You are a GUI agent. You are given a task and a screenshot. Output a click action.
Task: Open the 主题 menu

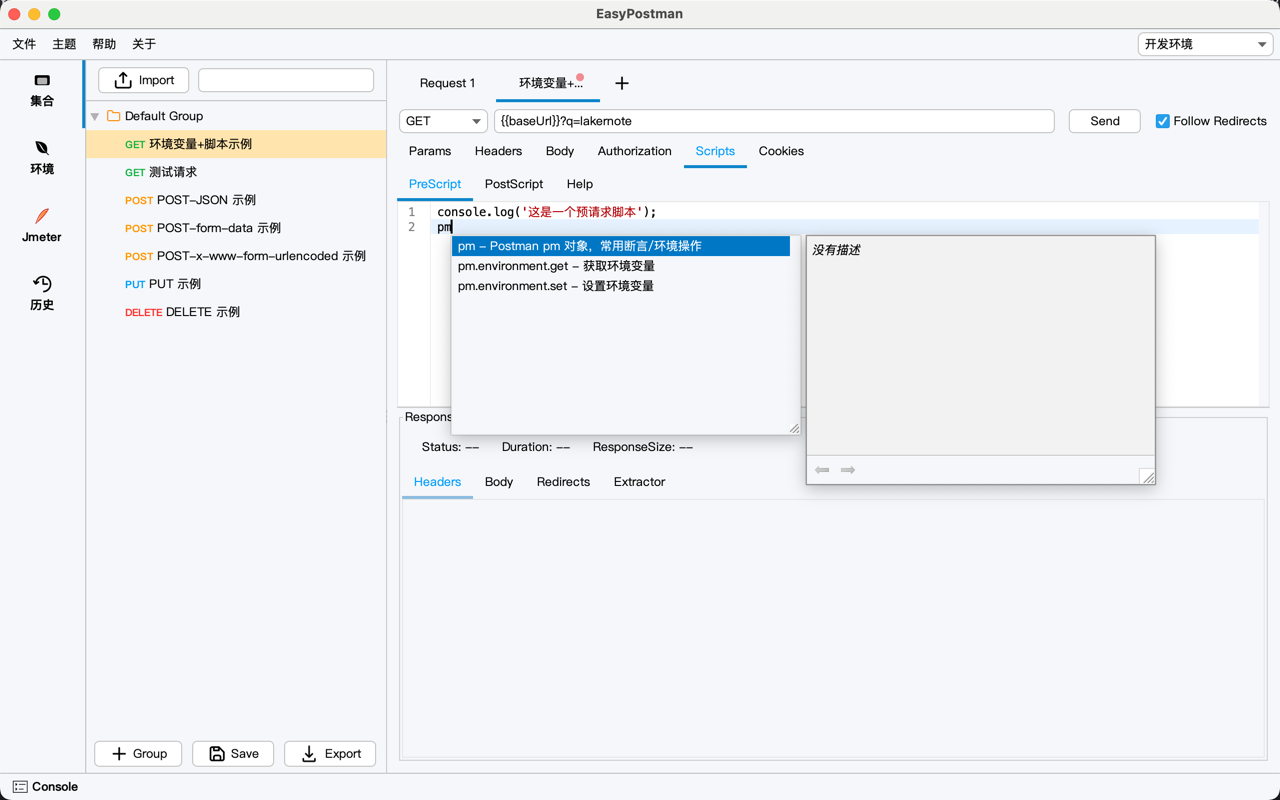click(x=64, y=44)
